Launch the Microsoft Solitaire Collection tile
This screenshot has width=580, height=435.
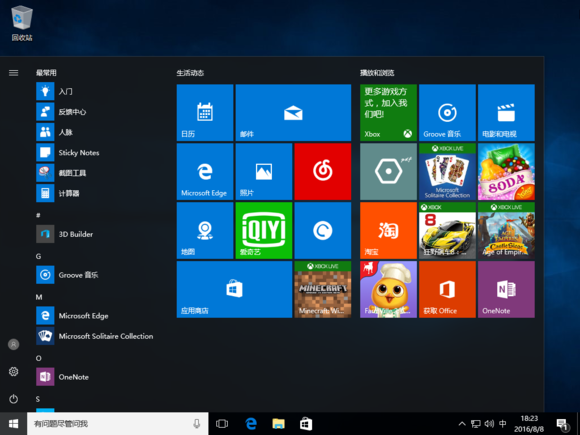pyautogui.click(x=447, y=172)
